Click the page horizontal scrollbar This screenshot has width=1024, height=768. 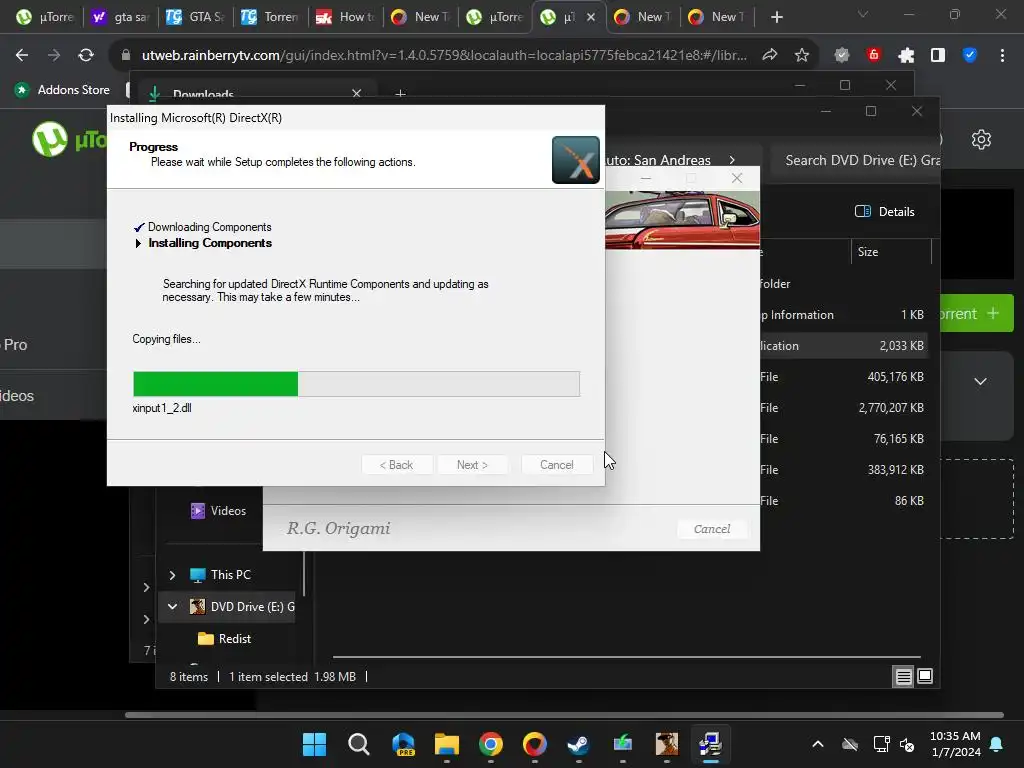click(x=564, y=715)
